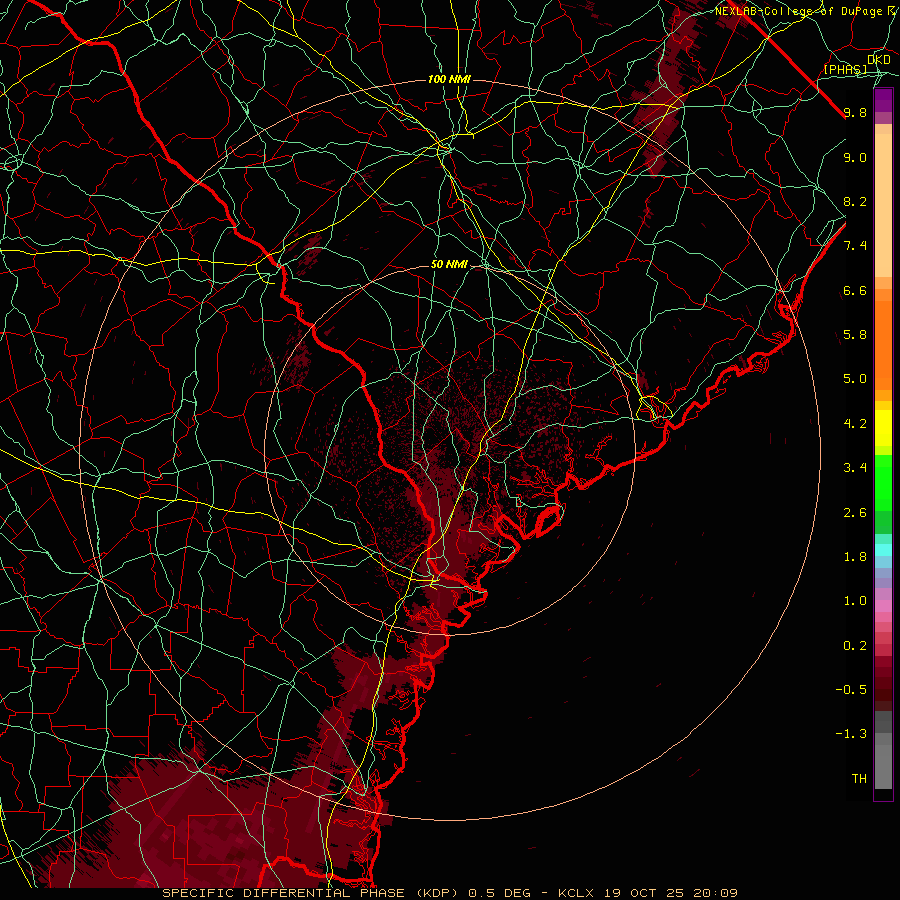Click the 4.2 legend value
Screen dimensions: 900x900
[x=855, y=424]
